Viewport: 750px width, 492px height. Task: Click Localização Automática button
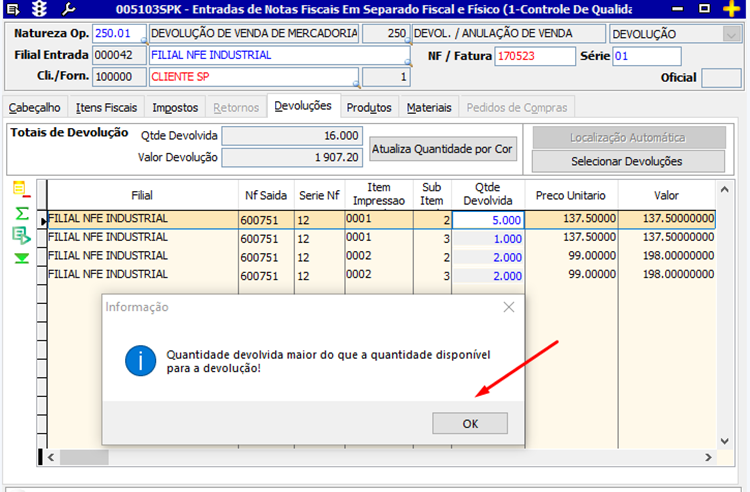[x=628, y=138]
